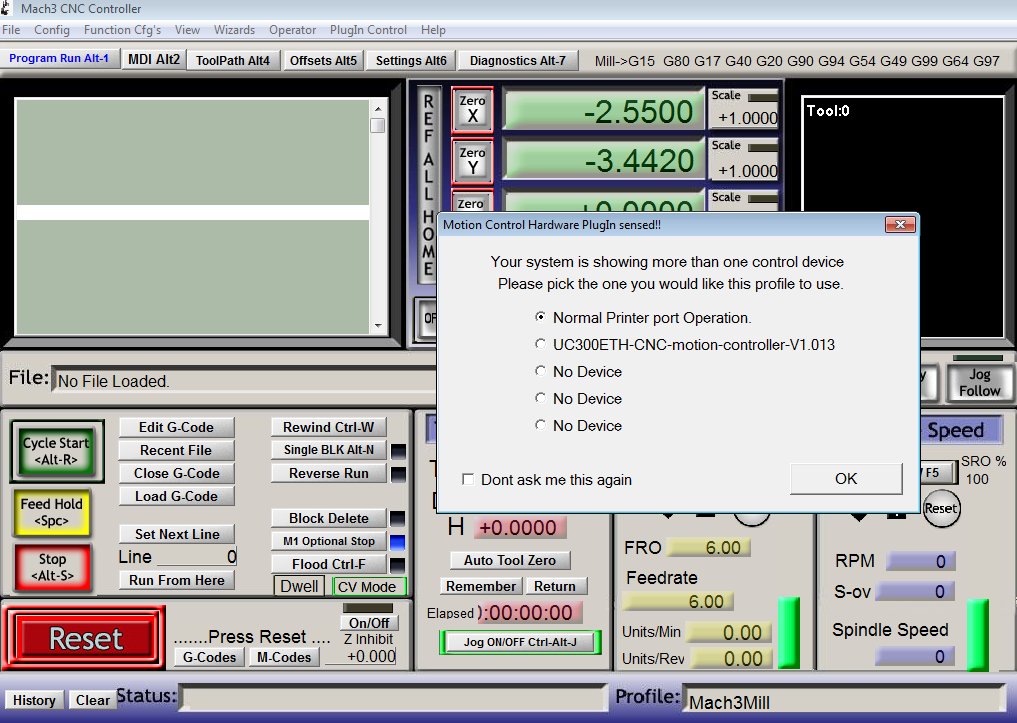Click Set Next Line button
This screenshot has height=723, width=1017.
[176, 534]
